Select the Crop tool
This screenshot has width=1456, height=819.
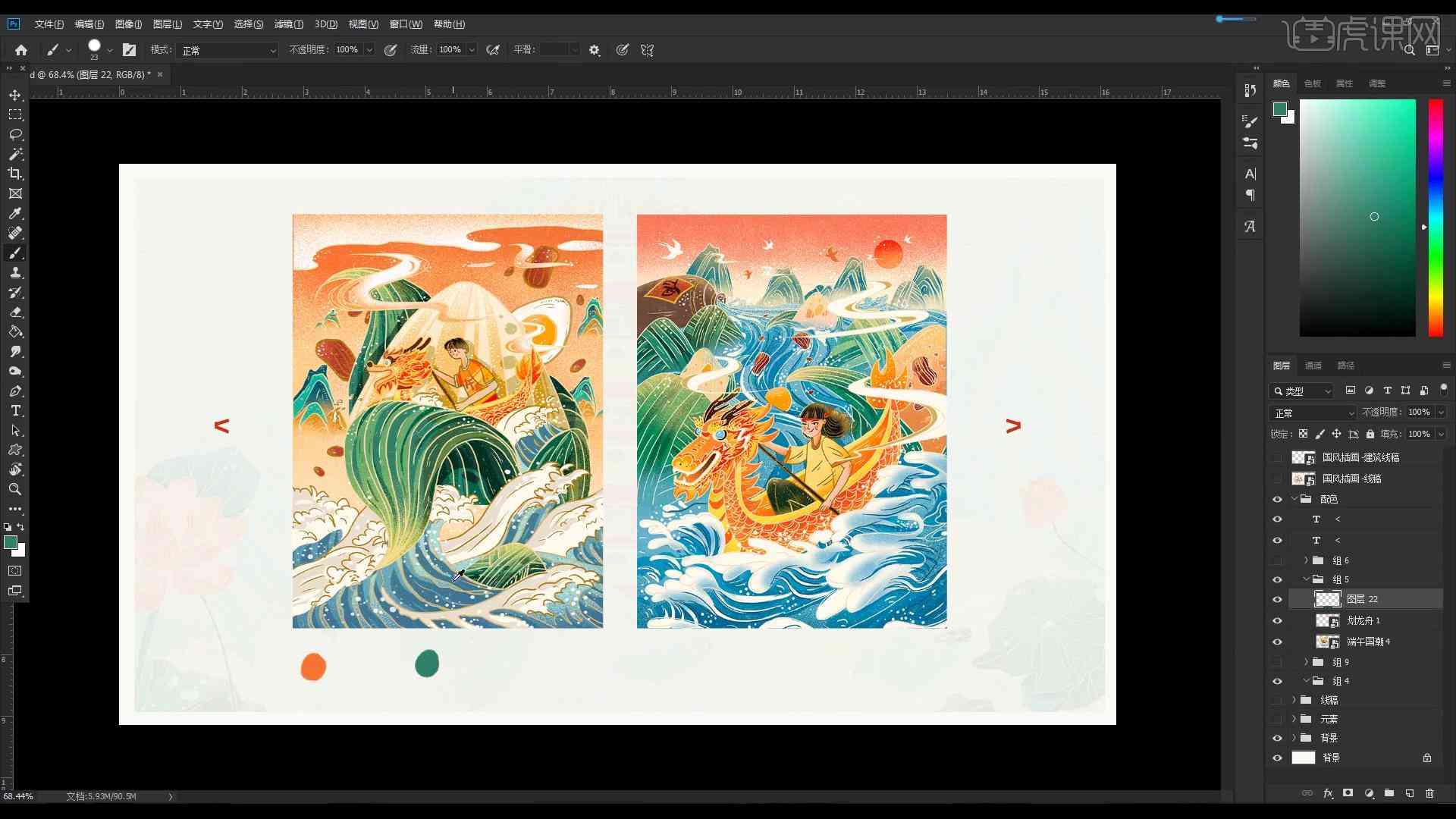15,174
